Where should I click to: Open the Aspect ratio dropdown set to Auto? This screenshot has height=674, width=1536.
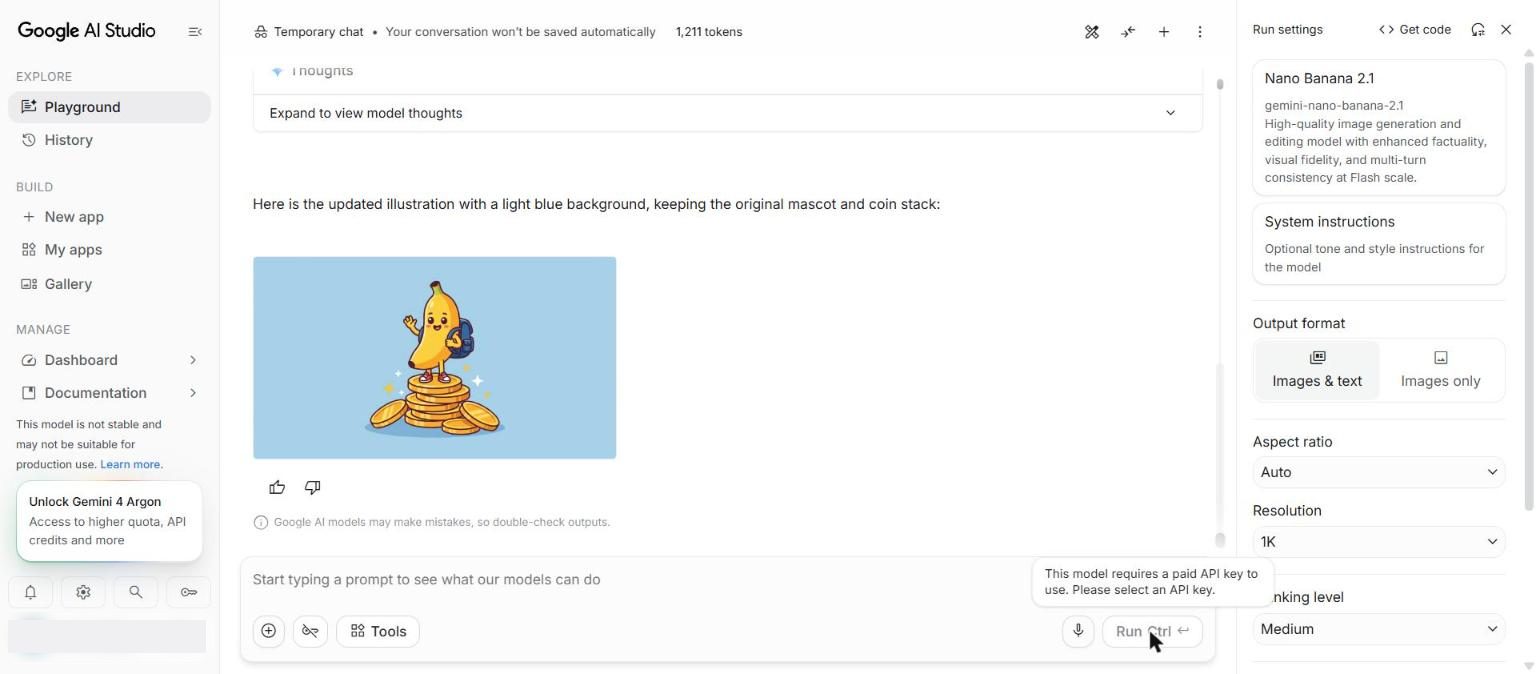(x=1379, y=472)
